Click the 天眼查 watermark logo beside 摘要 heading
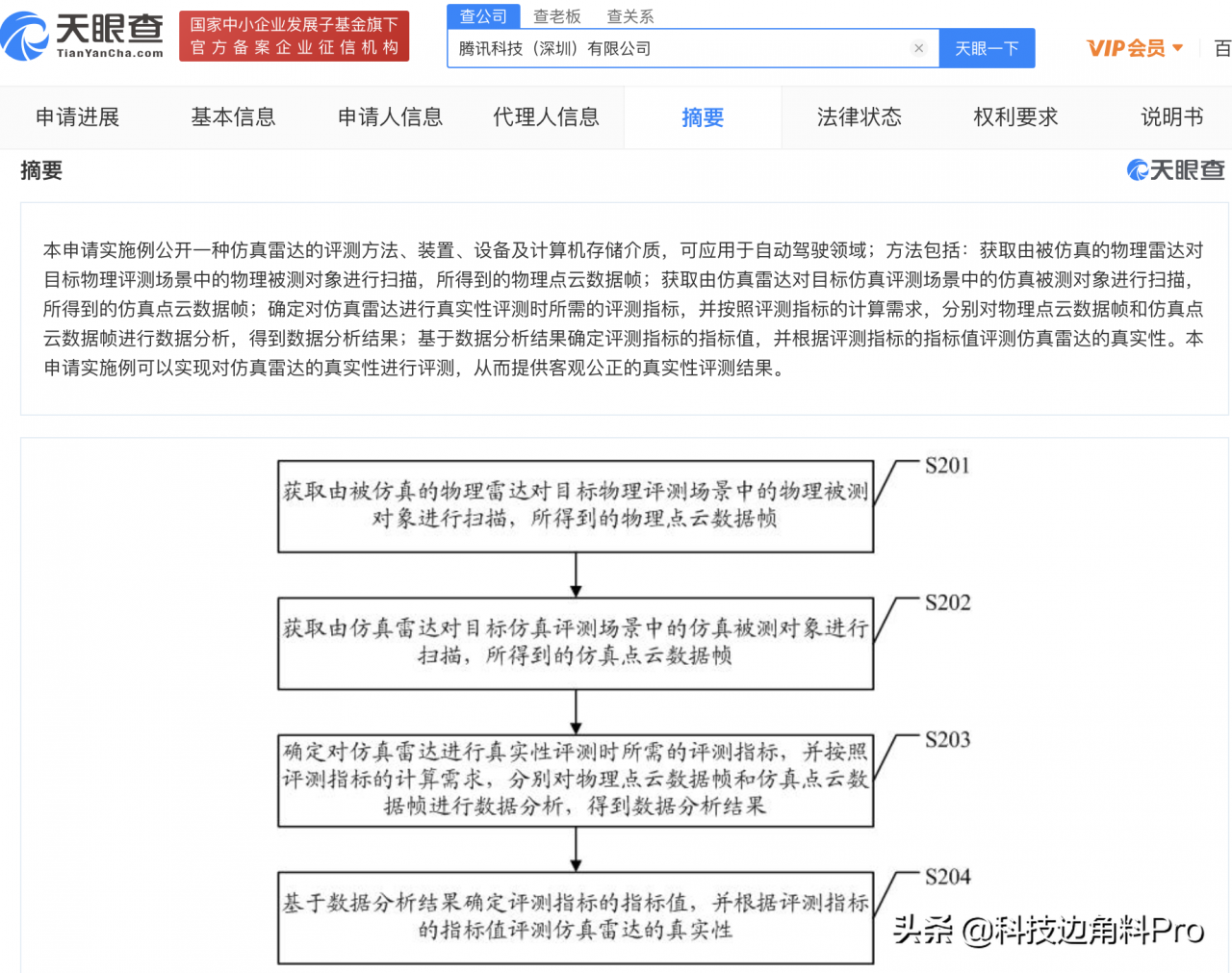This screenshot has height=973, width=1232. tap(1175, 170)
